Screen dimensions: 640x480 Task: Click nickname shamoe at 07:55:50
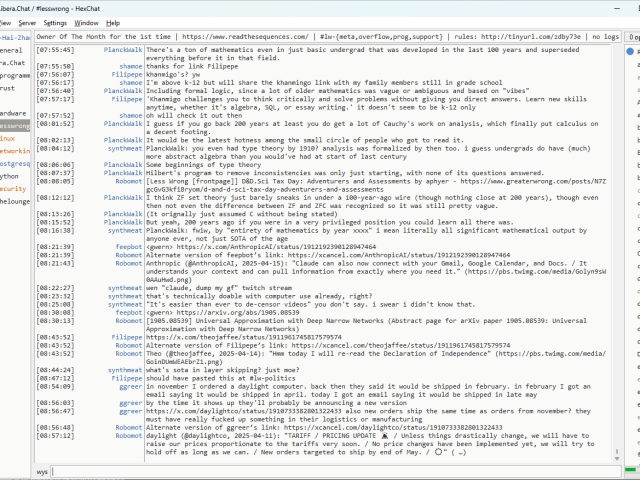(131, 66)
